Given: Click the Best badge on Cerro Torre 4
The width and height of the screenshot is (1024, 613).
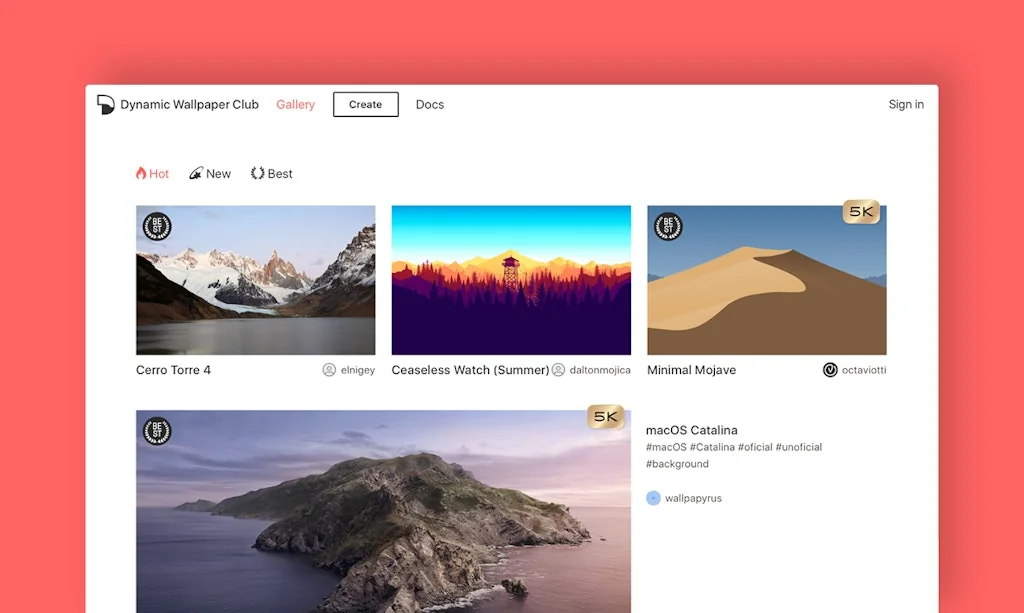Looking at the screenshot, I should click(x=158, y=227).
